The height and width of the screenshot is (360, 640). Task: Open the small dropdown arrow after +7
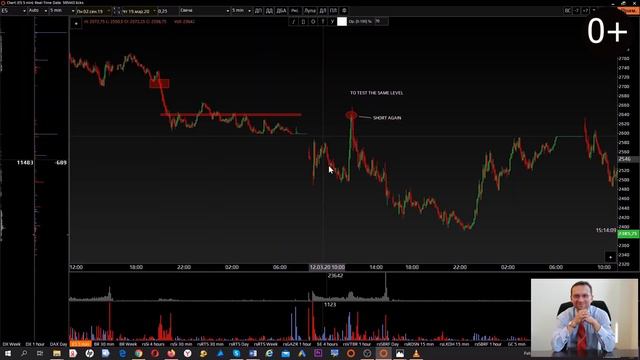click(x=594, y=10)
